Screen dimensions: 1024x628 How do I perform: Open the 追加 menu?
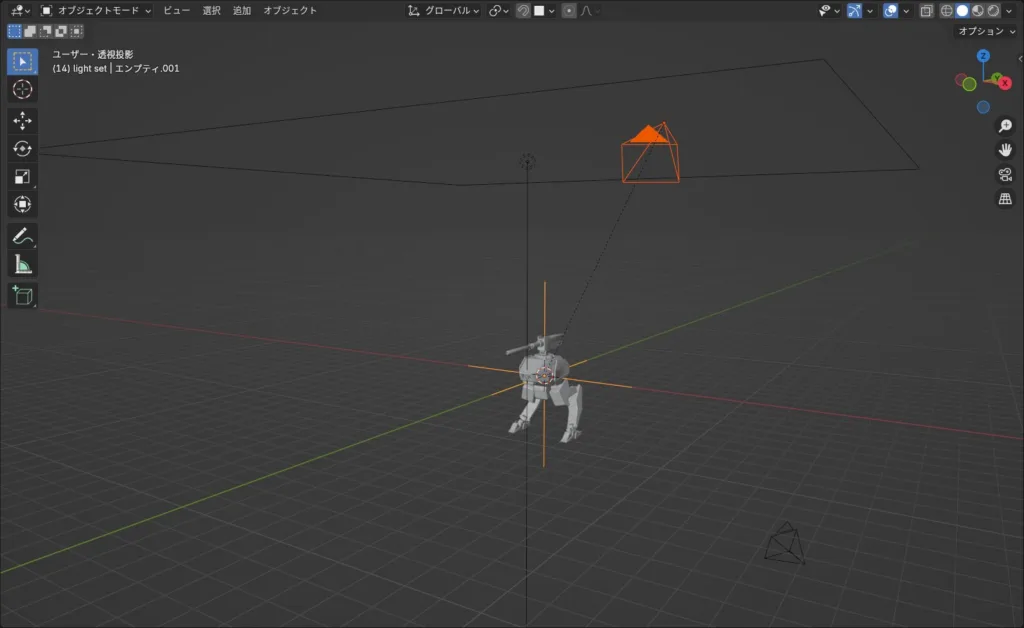click(x=242, y=11)
